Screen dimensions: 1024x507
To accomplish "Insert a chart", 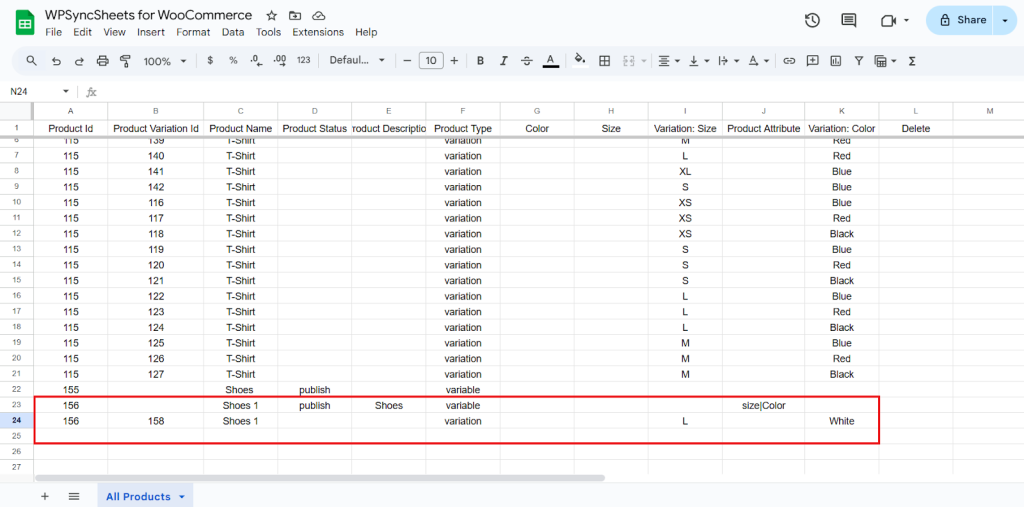I will tap(835, 61).
